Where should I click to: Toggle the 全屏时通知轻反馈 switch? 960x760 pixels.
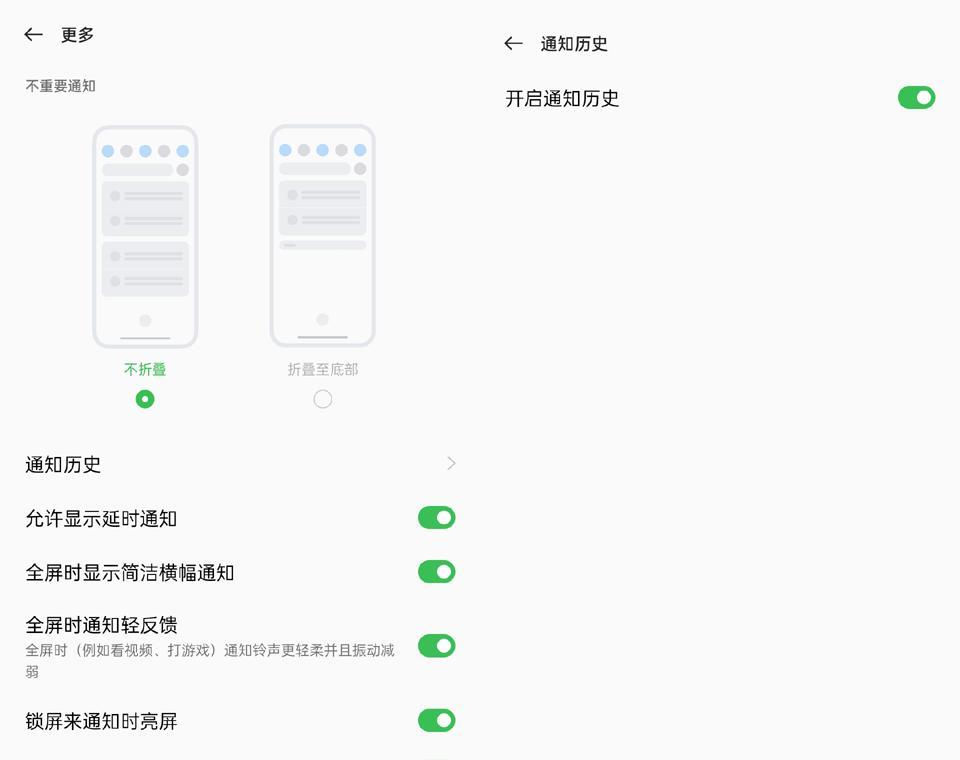pyautogui.click(x=437, y=645)
